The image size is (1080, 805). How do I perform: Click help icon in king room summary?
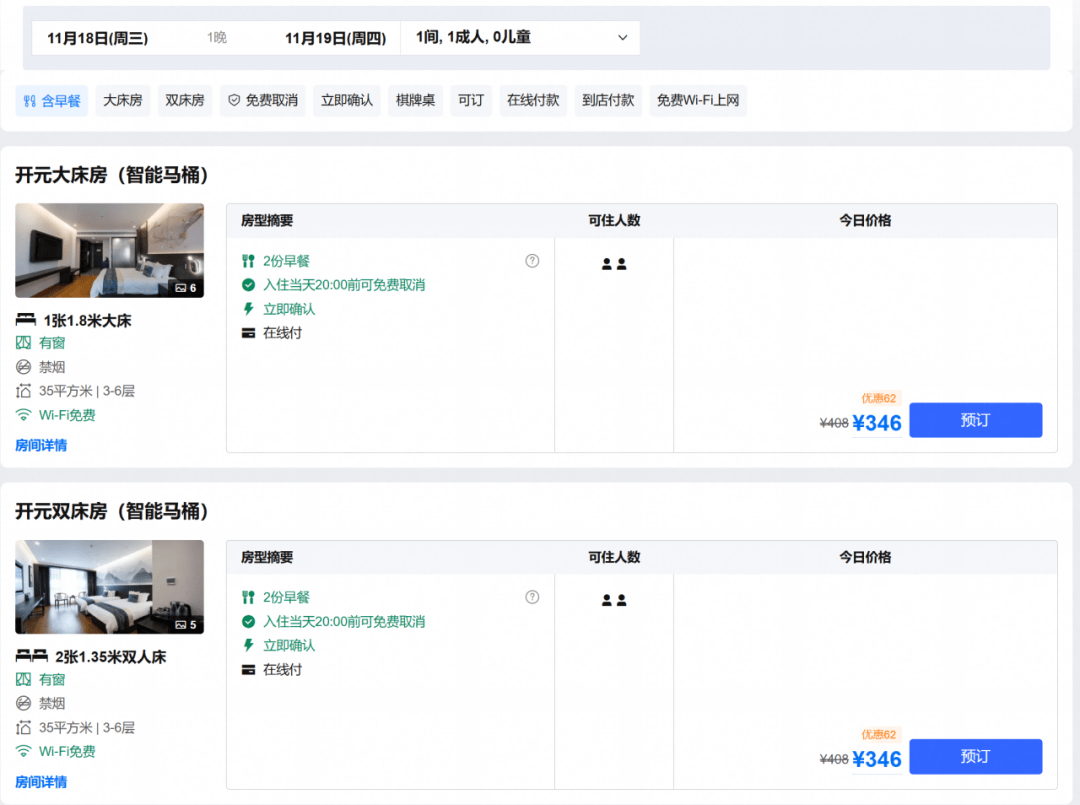[x=532, y=261]
